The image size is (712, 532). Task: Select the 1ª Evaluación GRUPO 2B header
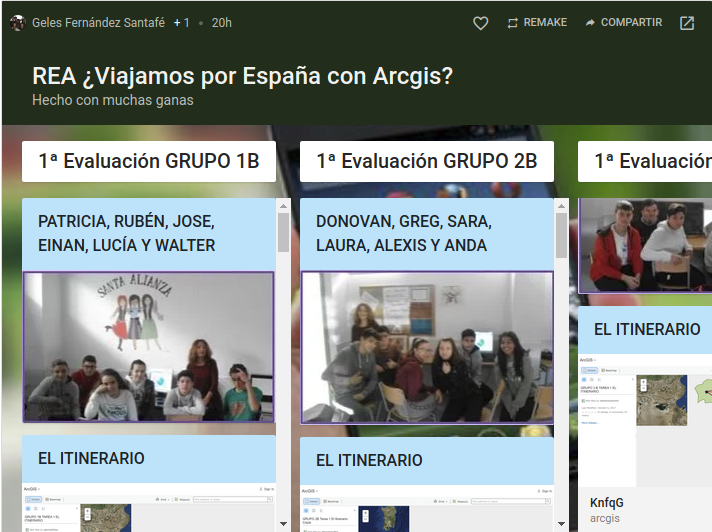click(427, 161)
